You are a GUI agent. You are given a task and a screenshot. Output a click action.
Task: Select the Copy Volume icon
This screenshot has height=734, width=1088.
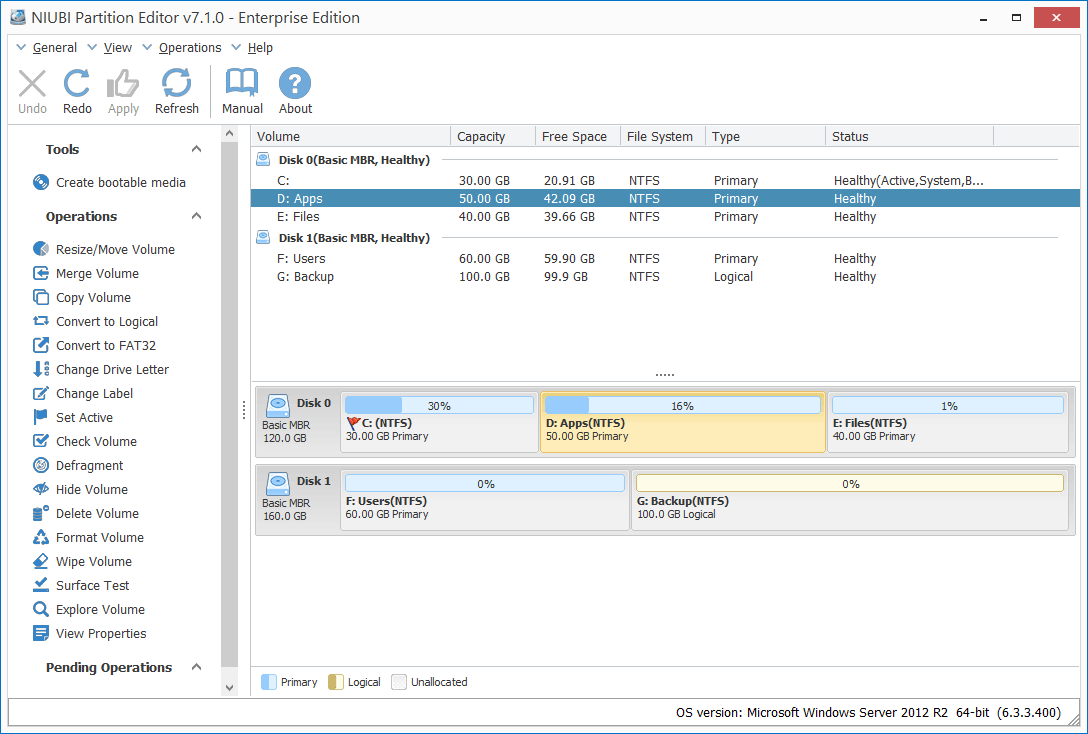(41, 297)
